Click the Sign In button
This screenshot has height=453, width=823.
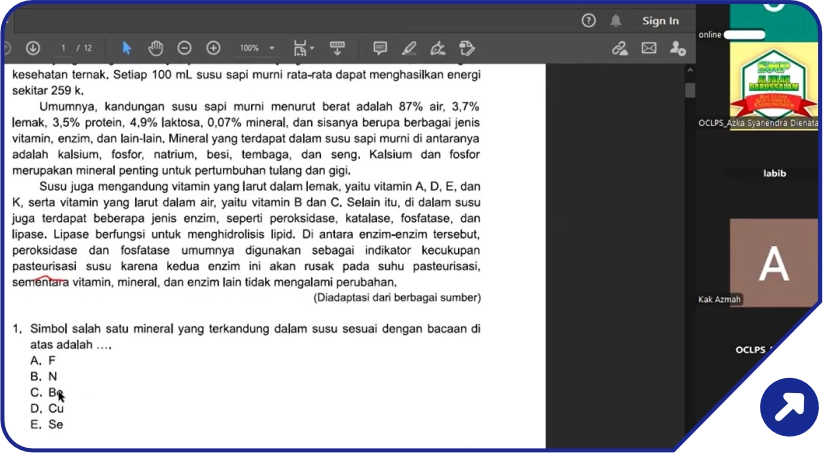click(660, 20)
